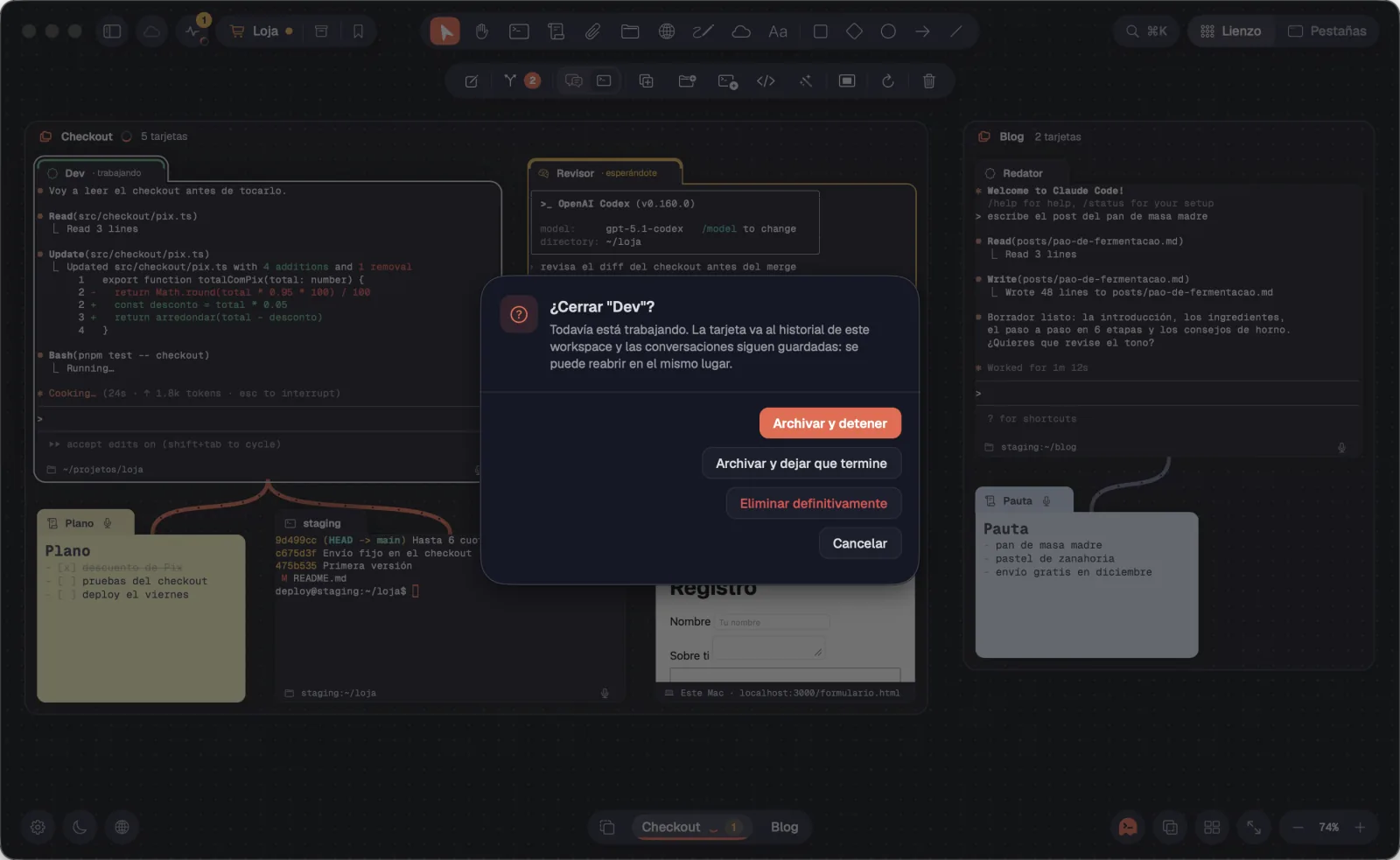Screen dimensions: 1400x860
Task: Click the orange Archivar y detener button
Action: click(829, 423)
